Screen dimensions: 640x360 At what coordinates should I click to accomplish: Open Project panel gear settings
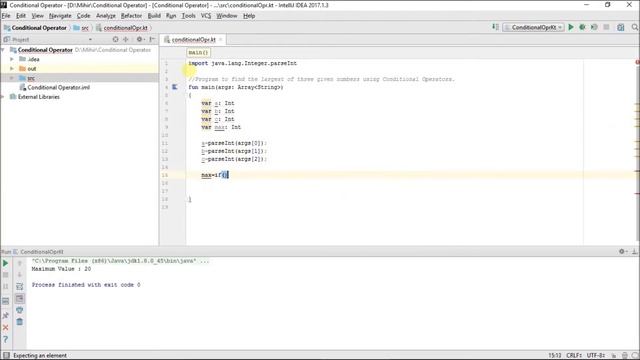[140, 39]
